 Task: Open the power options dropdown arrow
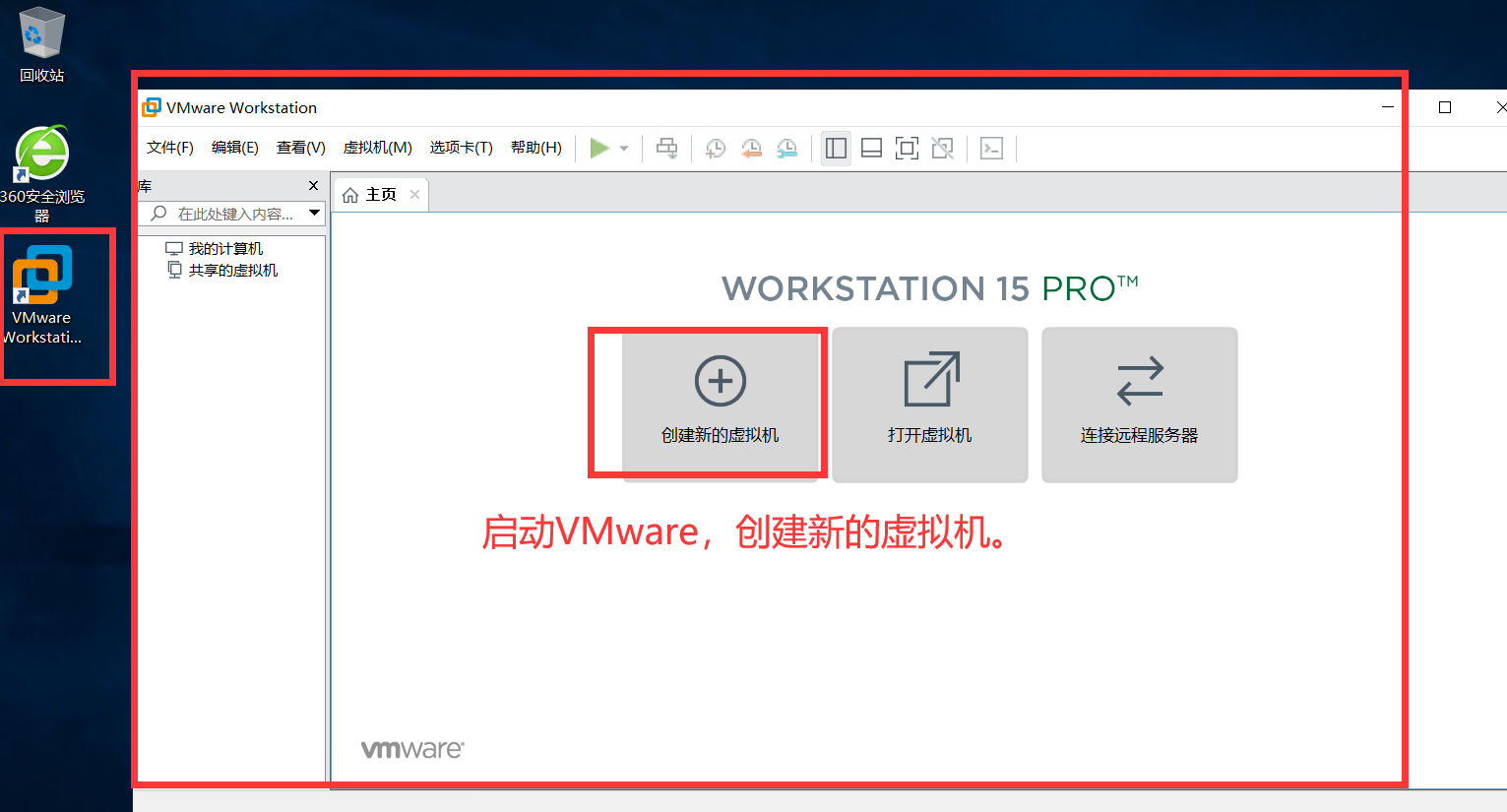(x=624, y=149)
